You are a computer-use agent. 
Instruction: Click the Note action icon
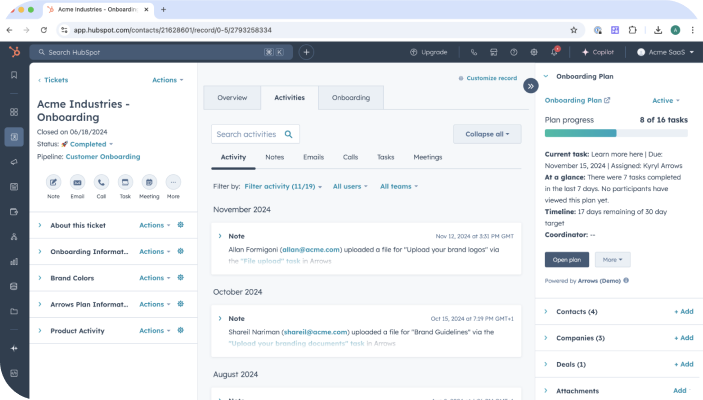pos(53,182)
